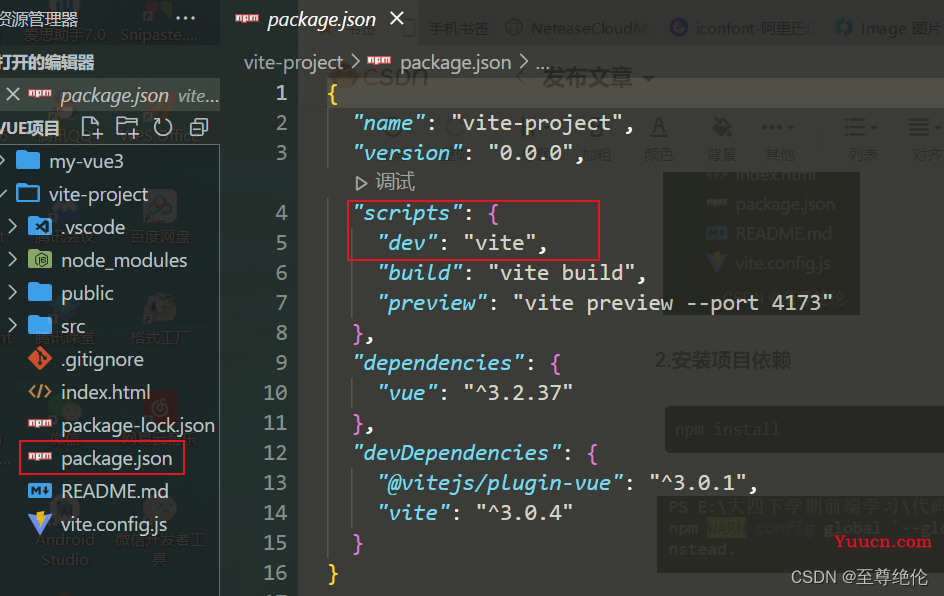Image resolution: width=944 pixels, height=596 pixels.
Task: Click the "preview" script key
Action: click(432, 303)
